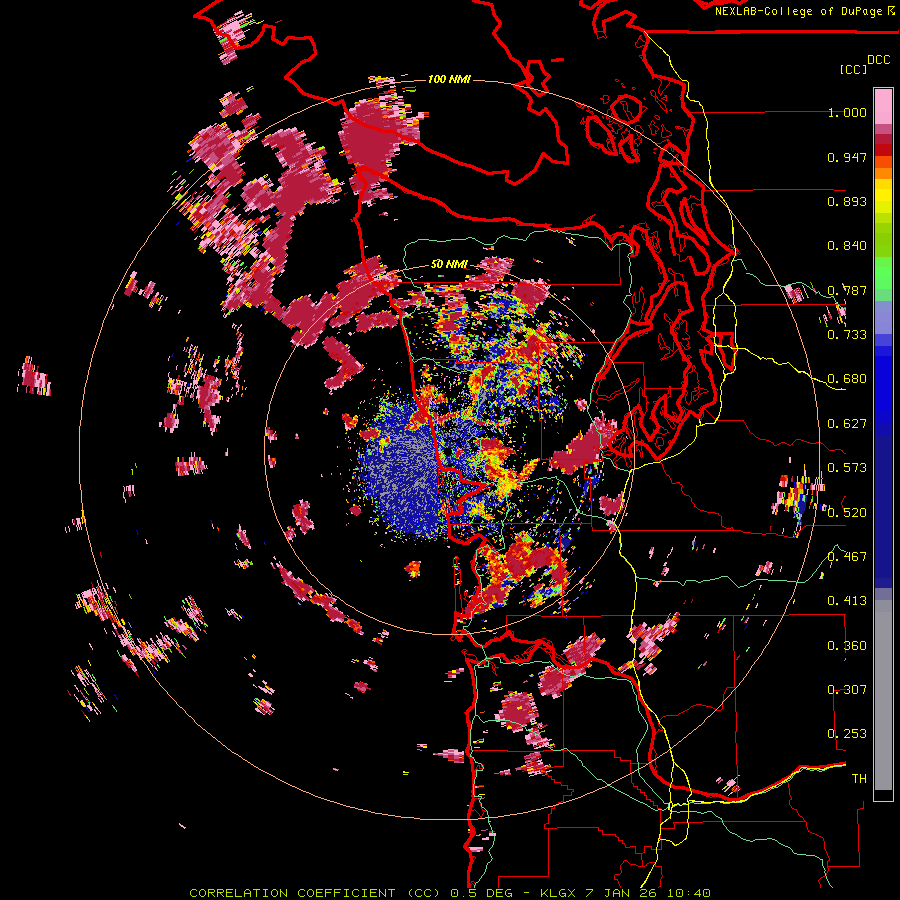Click the 50 NMI range ring label

pos(449,265)
